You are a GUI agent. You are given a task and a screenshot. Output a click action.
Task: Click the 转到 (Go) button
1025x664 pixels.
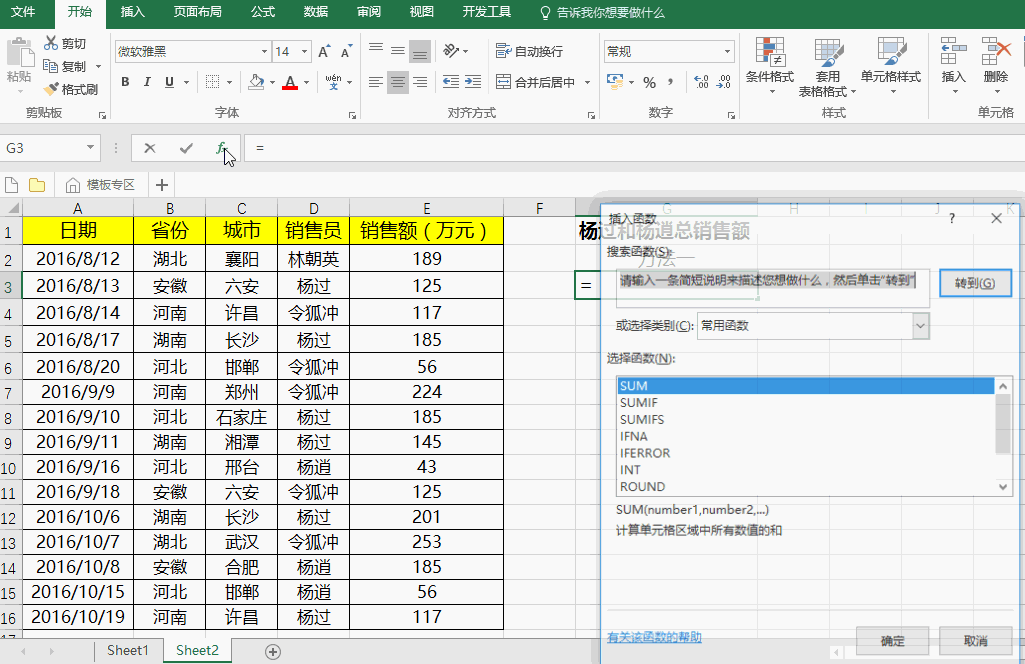(x=975, y=283)
